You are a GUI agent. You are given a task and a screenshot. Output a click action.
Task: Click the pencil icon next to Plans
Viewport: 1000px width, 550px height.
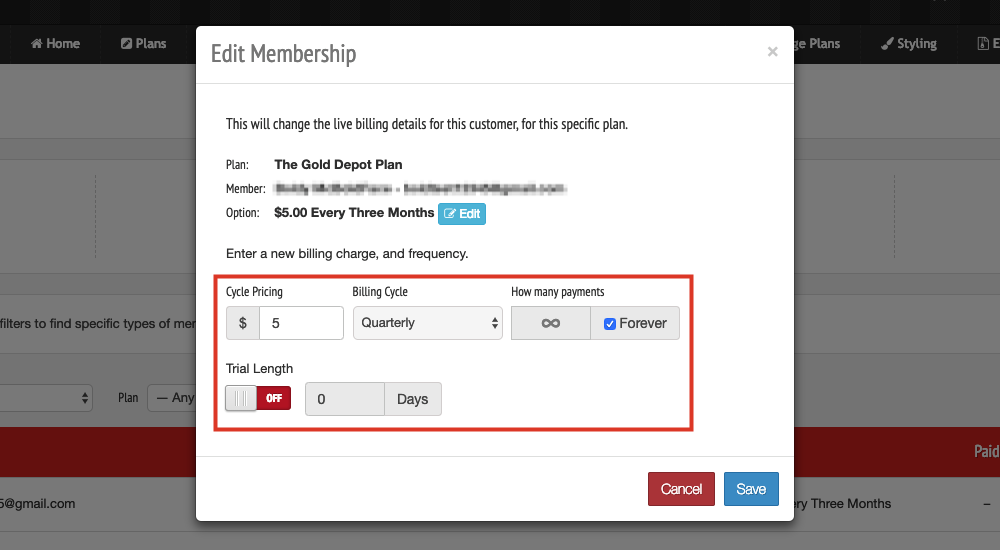pyautogui.click(x=126, y=43)
